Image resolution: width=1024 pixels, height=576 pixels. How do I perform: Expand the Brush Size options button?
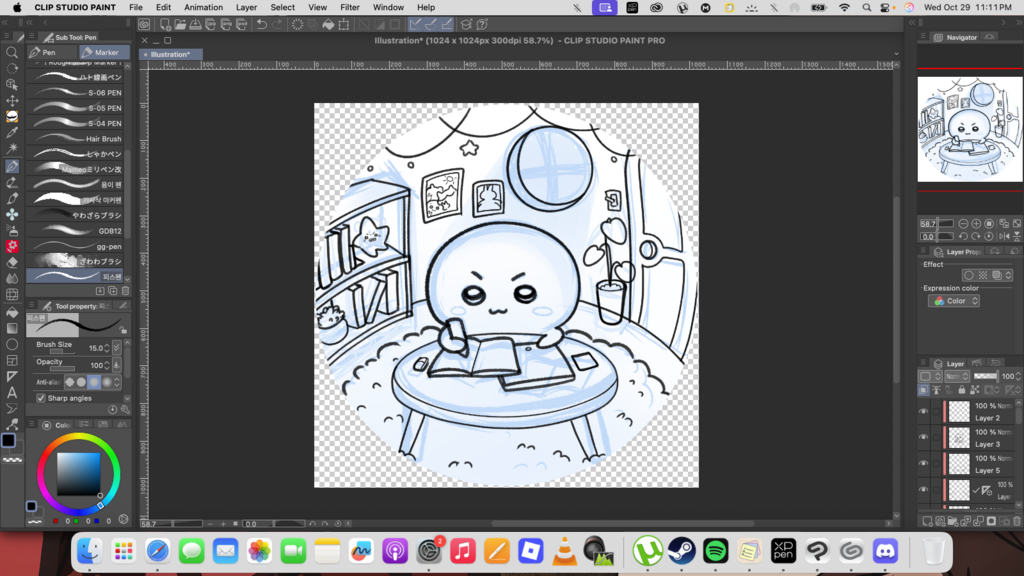point(117,348)
